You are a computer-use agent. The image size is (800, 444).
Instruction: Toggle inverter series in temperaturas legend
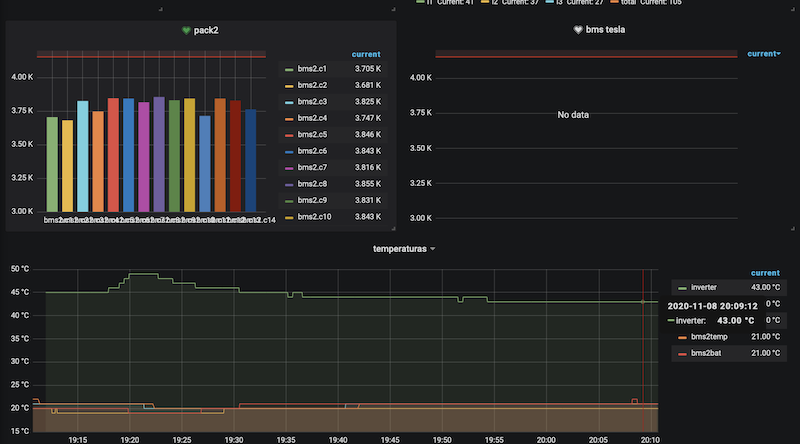(x=704, y=287)
